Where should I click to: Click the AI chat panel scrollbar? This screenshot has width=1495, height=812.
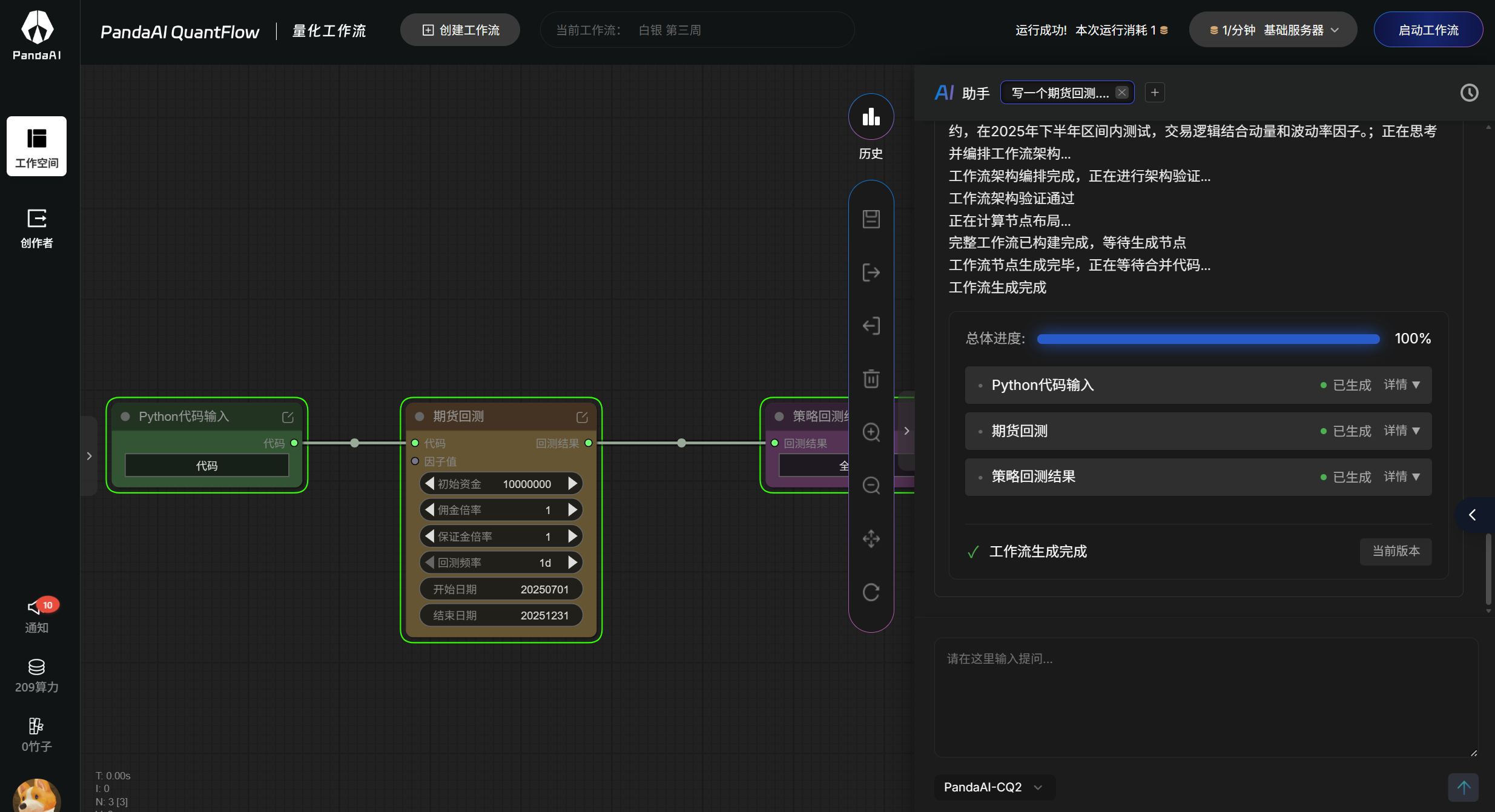1488,568
